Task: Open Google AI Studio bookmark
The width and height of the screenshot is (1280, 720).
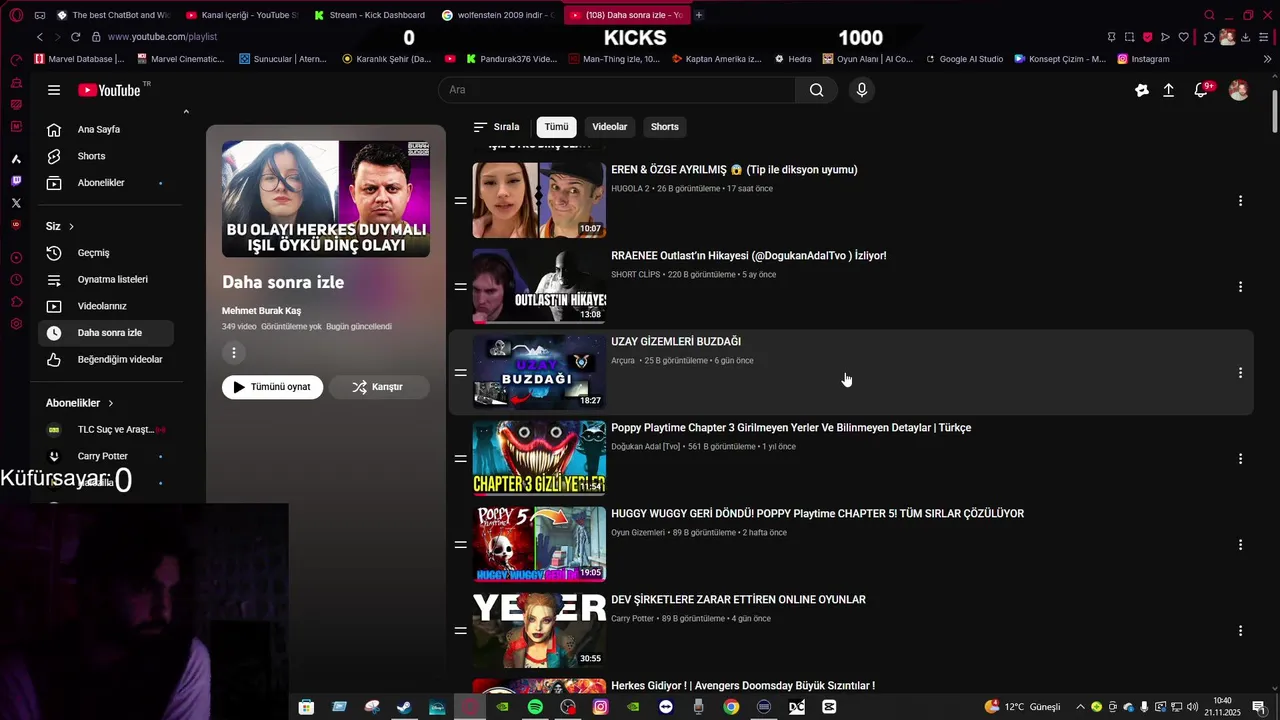Action: tap(963, 59)
